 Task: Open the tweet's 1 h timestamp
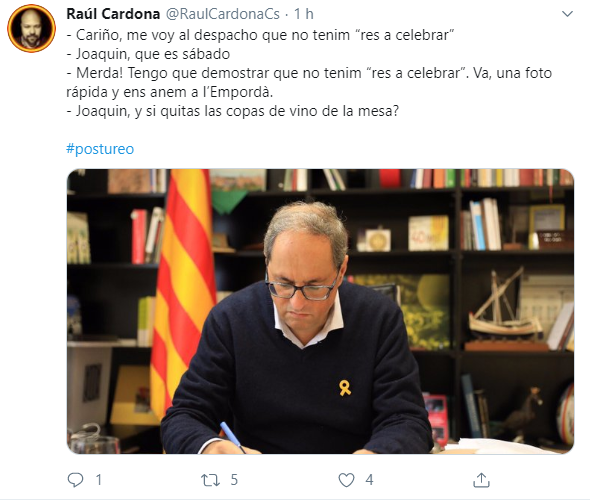tap(304, 14)
